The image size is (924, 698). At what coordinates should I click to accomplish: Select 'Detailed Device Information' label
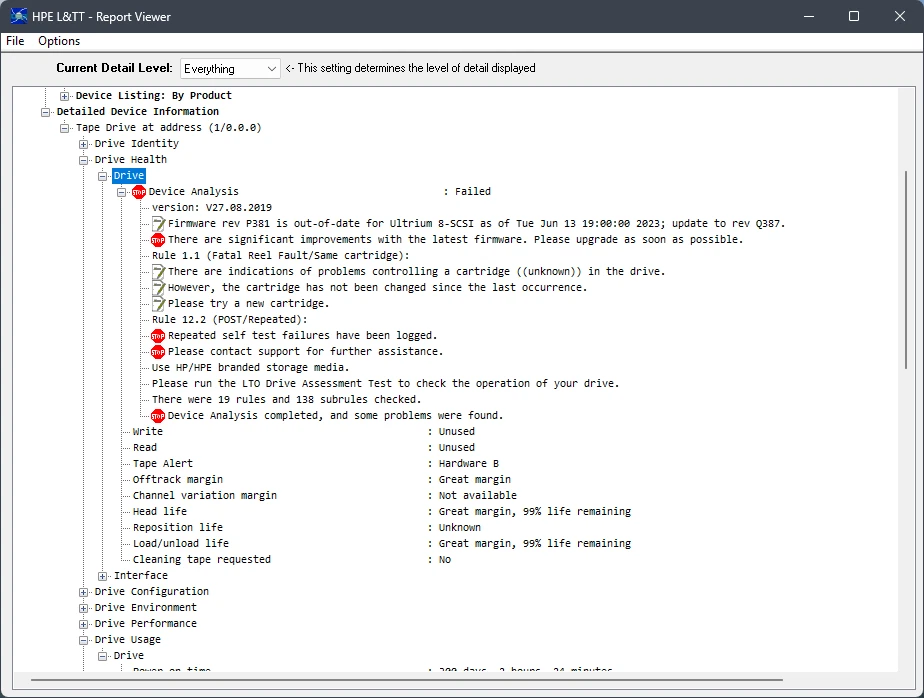(x=138, y=111)
